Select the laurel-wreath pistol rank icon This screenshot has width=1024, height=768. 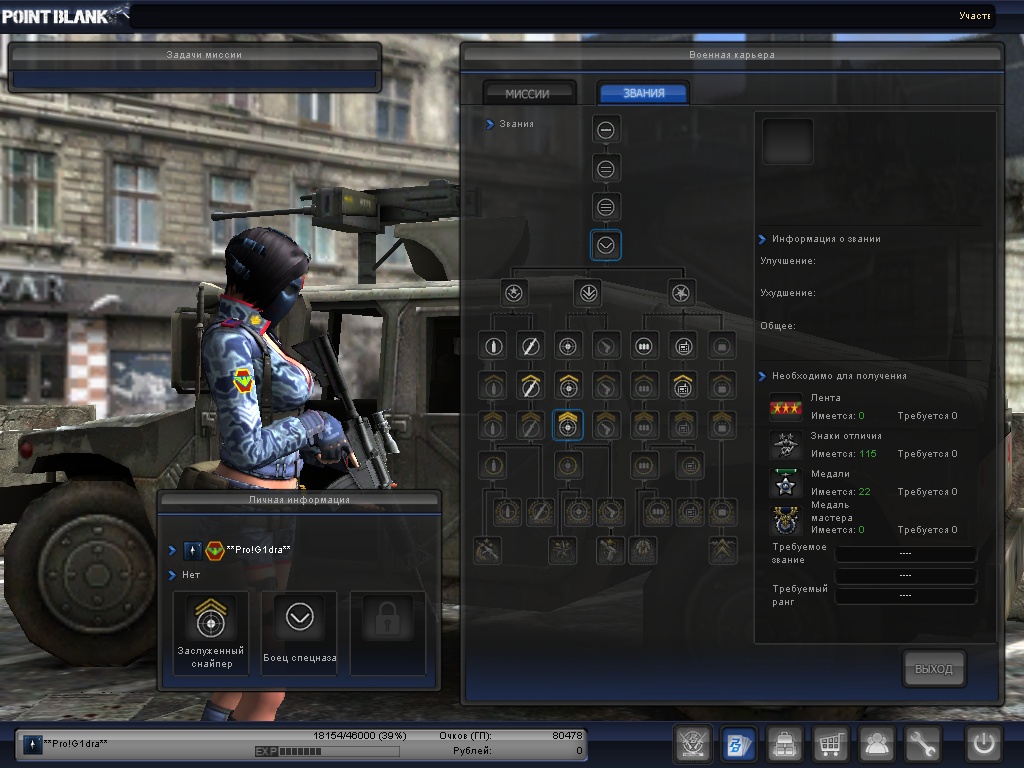tap(610, 513)
